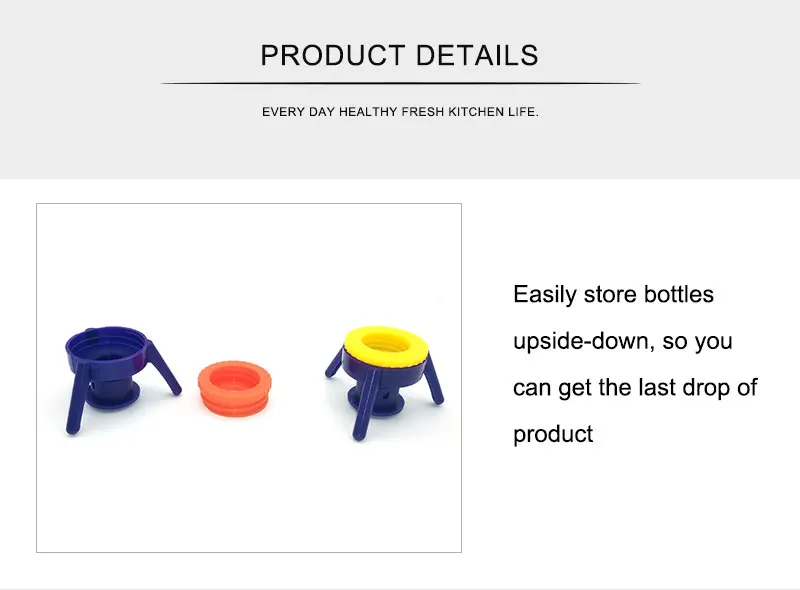Click the word 'PRODUCT' in the title
This screenshot has width=800, height=590.
[333, 55]
